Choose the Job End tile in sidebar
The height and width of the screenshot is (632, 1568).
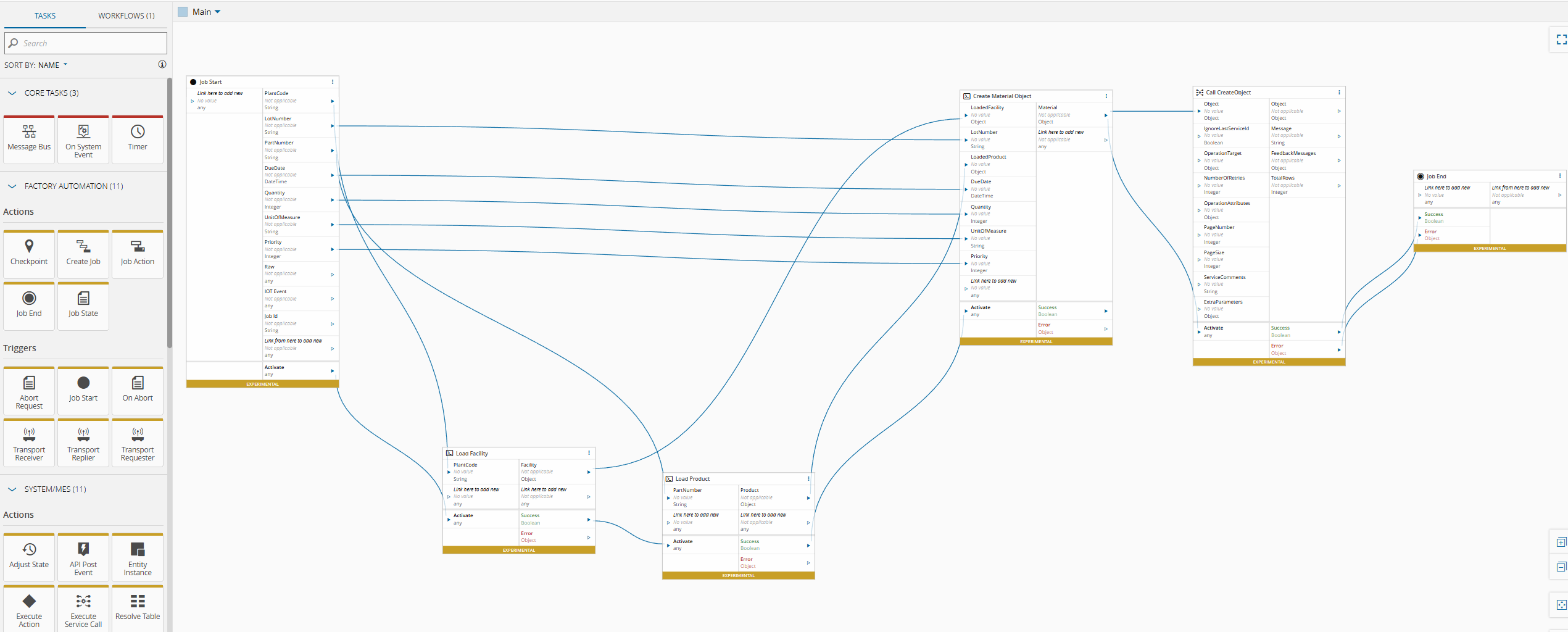(29, 306)
